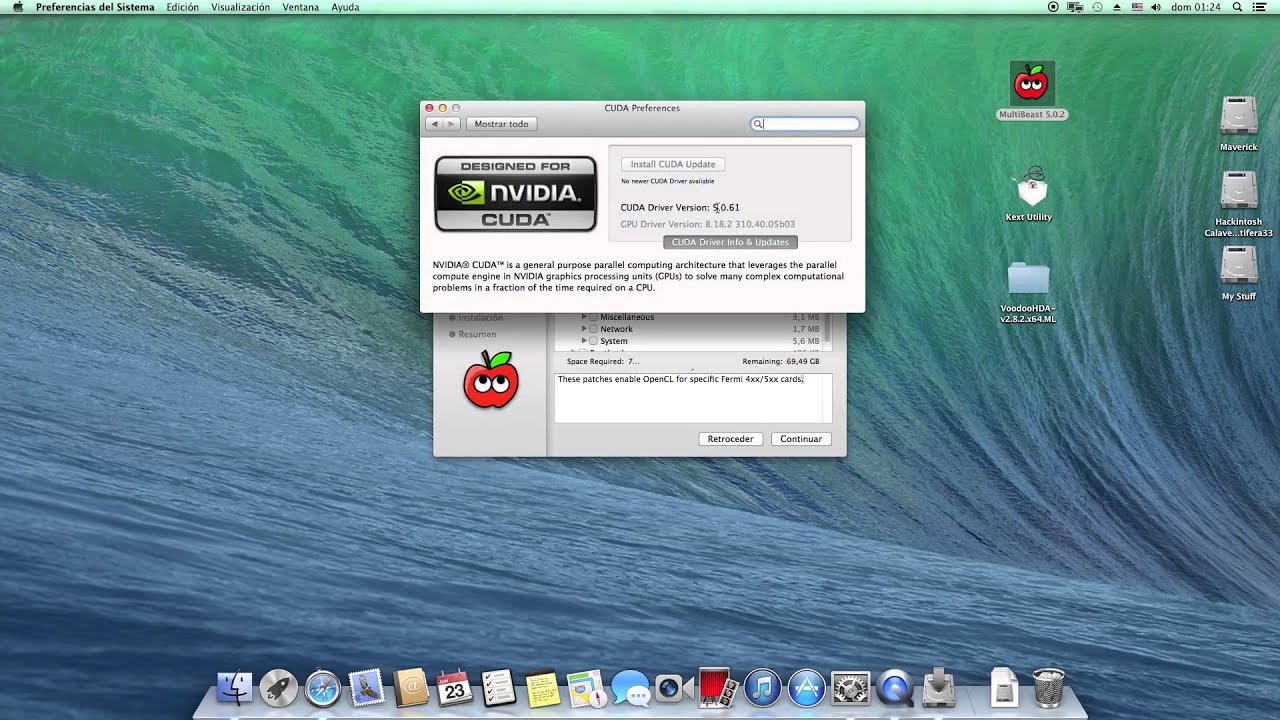Click Retroceder in installer window
Screen dimensions: 1280x720
(x=730, y=439)
